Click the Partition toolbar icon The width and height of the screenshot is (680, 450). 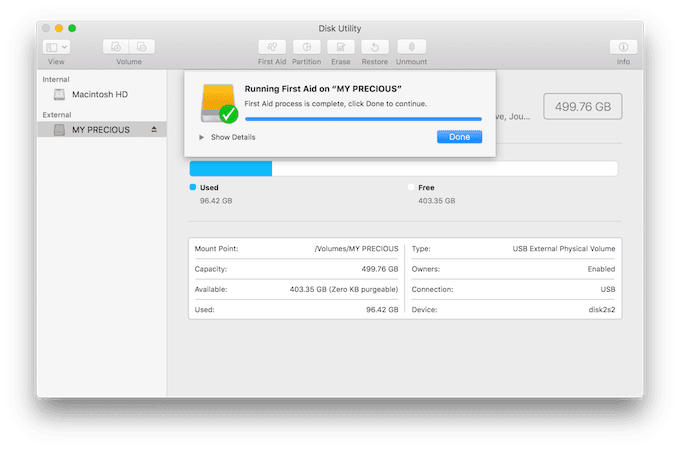(x=307, y=47)
